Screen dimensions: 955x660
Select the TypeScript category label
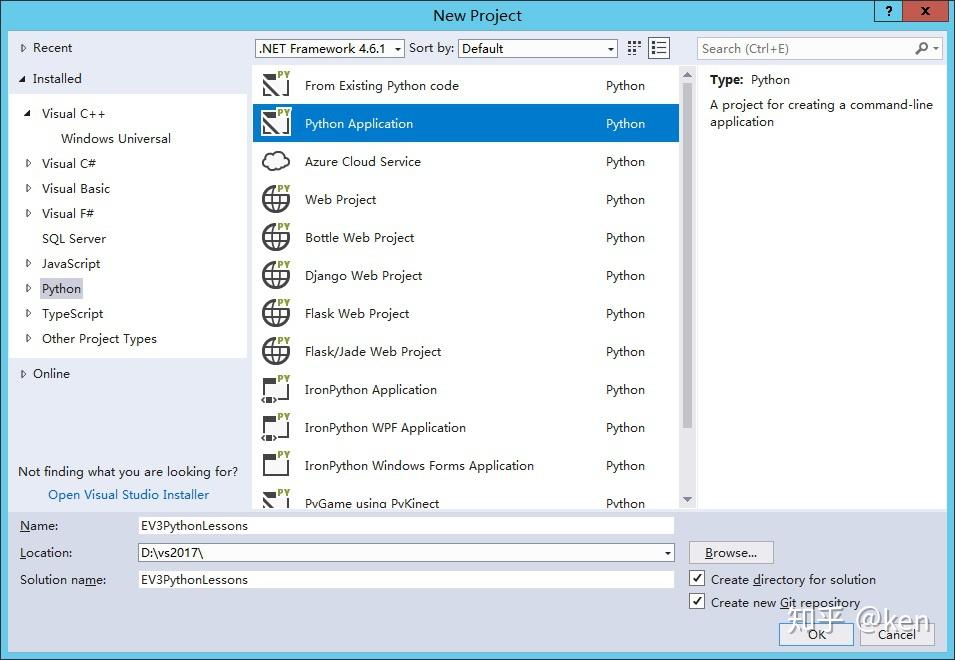click(72, 314)
